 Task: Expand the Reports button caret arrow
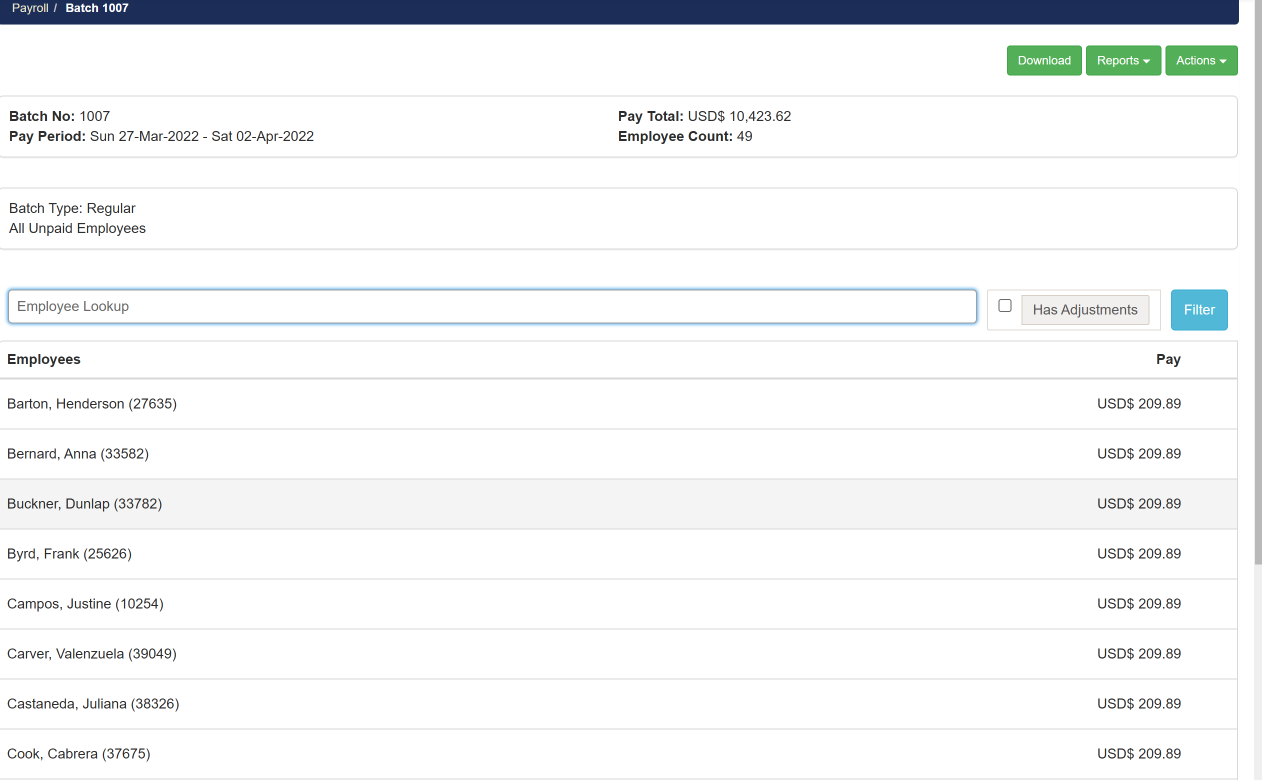click(x=1145, y=60)
